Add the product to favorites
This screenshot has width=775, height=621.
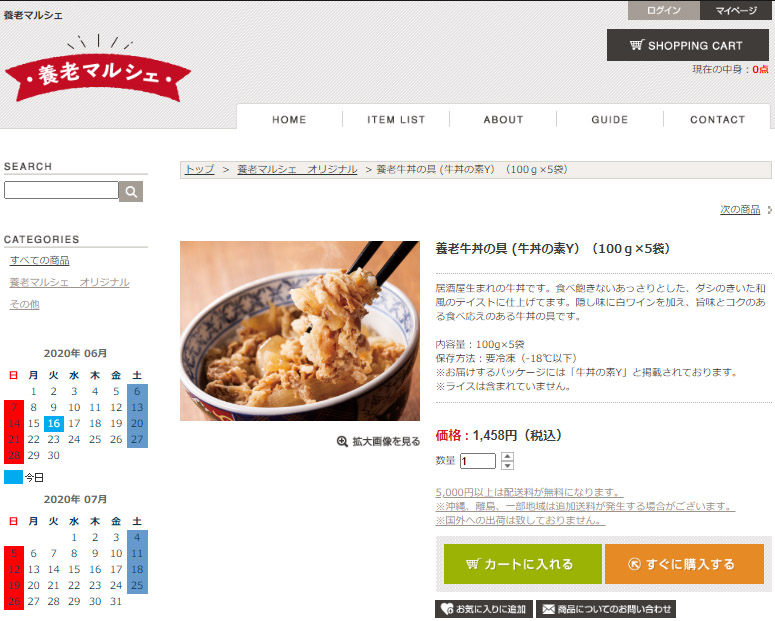coord(483,609)
